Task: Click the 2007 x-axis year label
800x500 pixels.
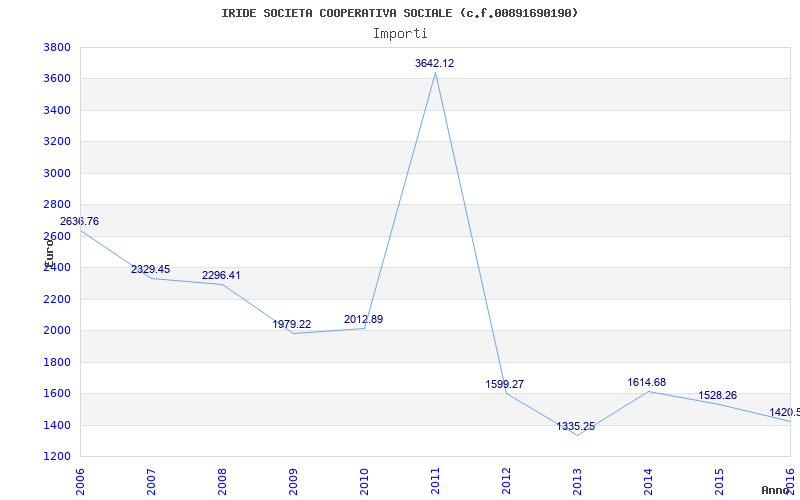Action: pyautogui.click(x=151, y=482)
